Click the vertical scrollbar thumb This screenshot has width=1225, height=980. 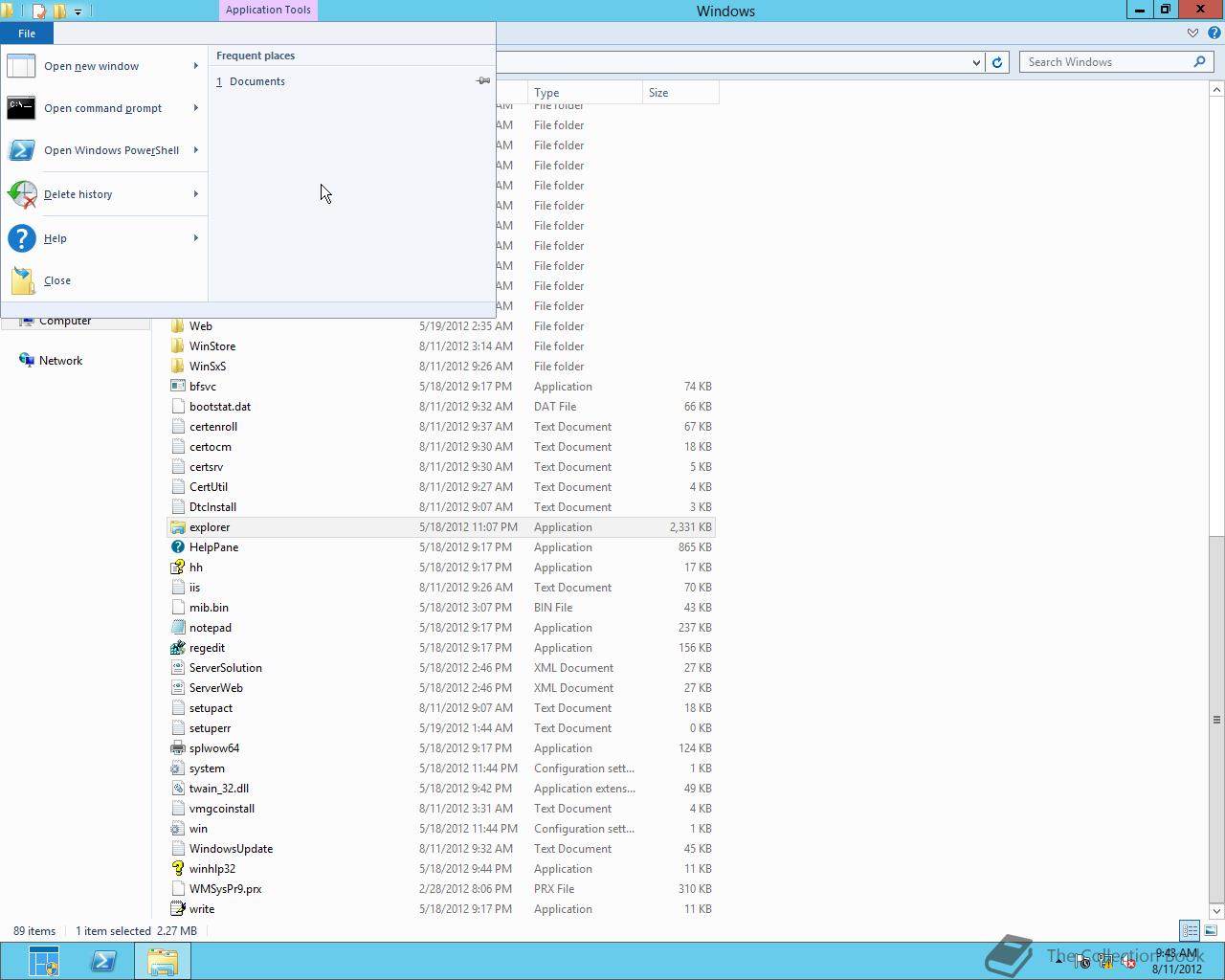coord(1216,719)
